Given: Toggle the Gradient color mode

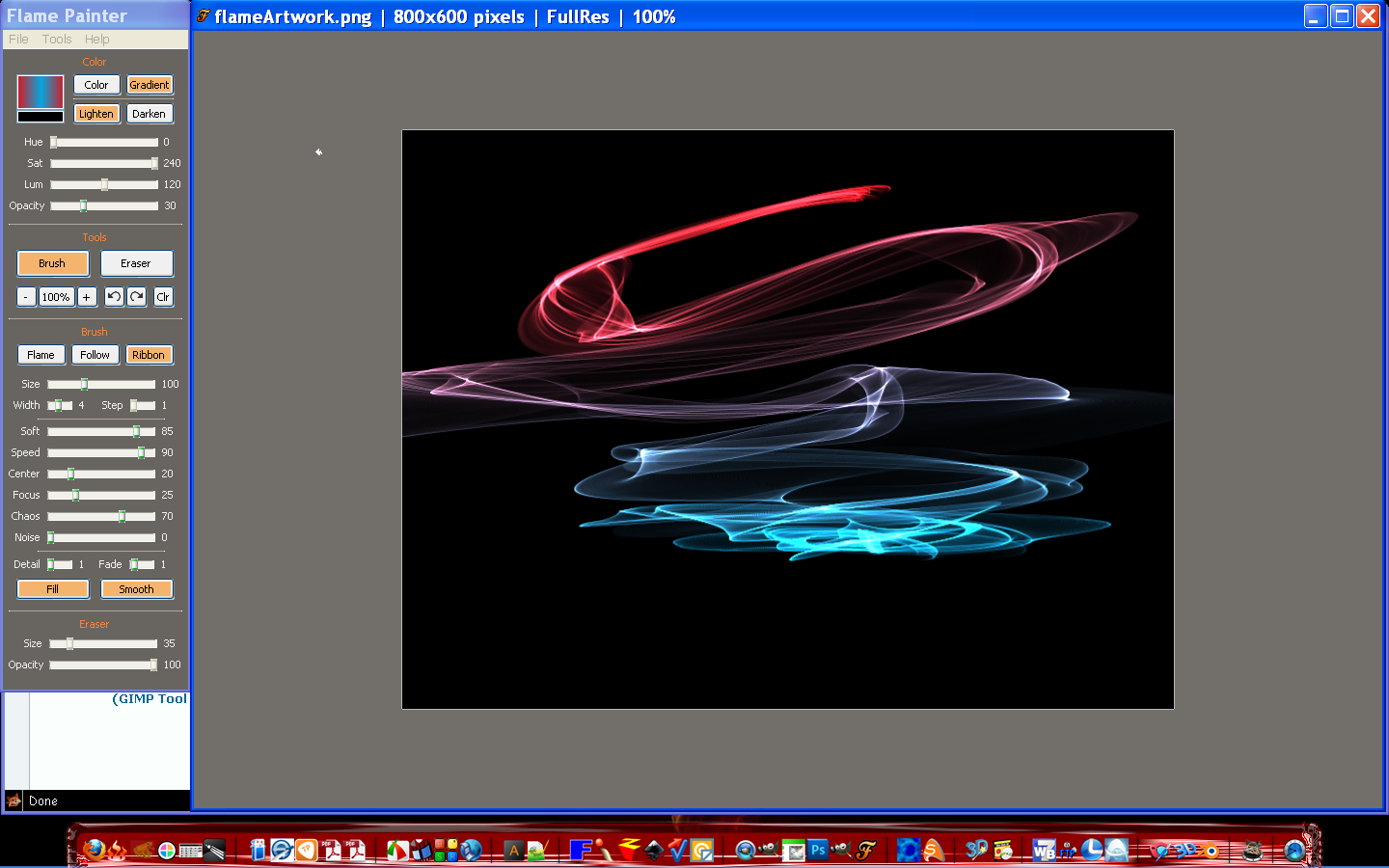Looking at the screenshot, I should (x=150, y=85).
